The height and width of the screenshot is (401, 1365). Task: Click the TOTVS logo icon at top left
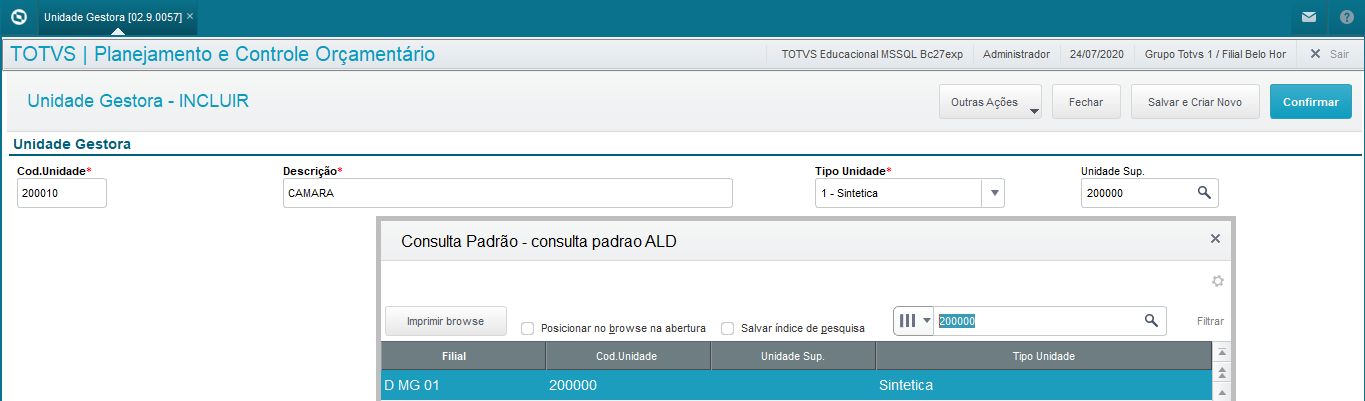tap(18, 17)
